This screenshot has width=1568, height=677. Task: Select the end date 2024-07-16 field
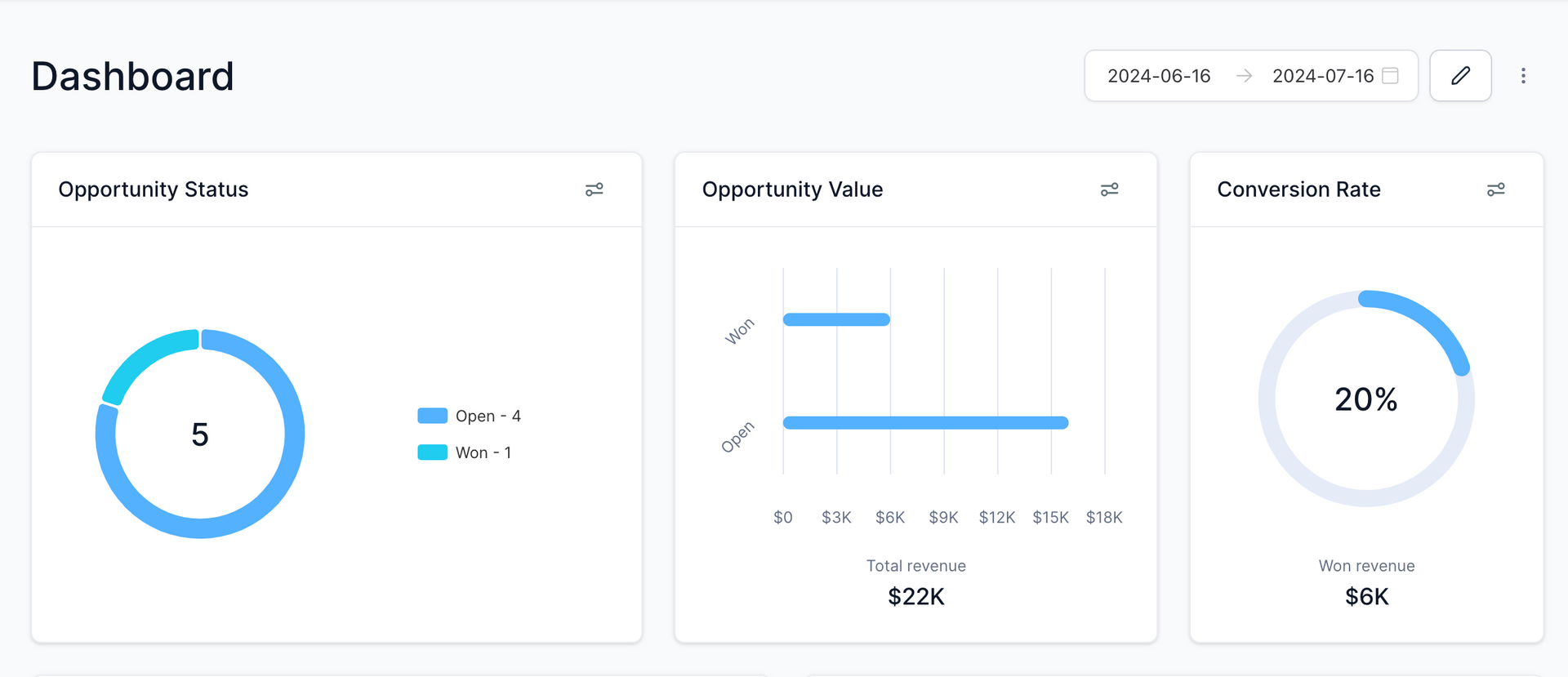tap(1322, 76)
